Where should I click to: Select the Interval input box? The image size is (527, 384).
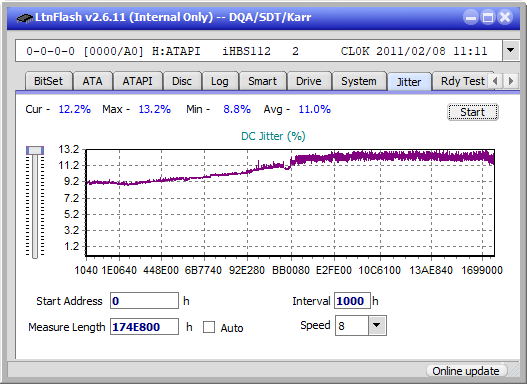(x=352, y=301)
